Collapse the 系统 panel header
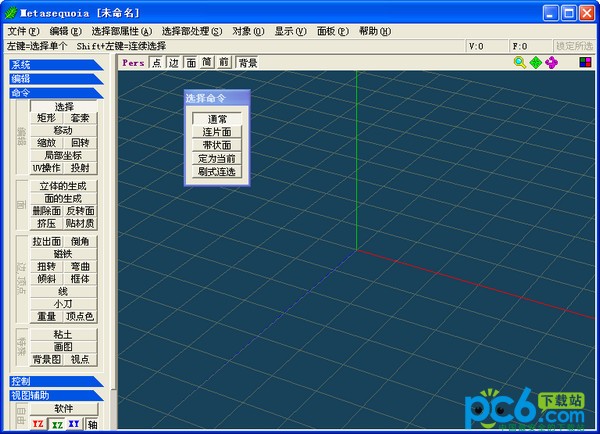Viewport: 600px width, 434px height. tap(56, 65)
